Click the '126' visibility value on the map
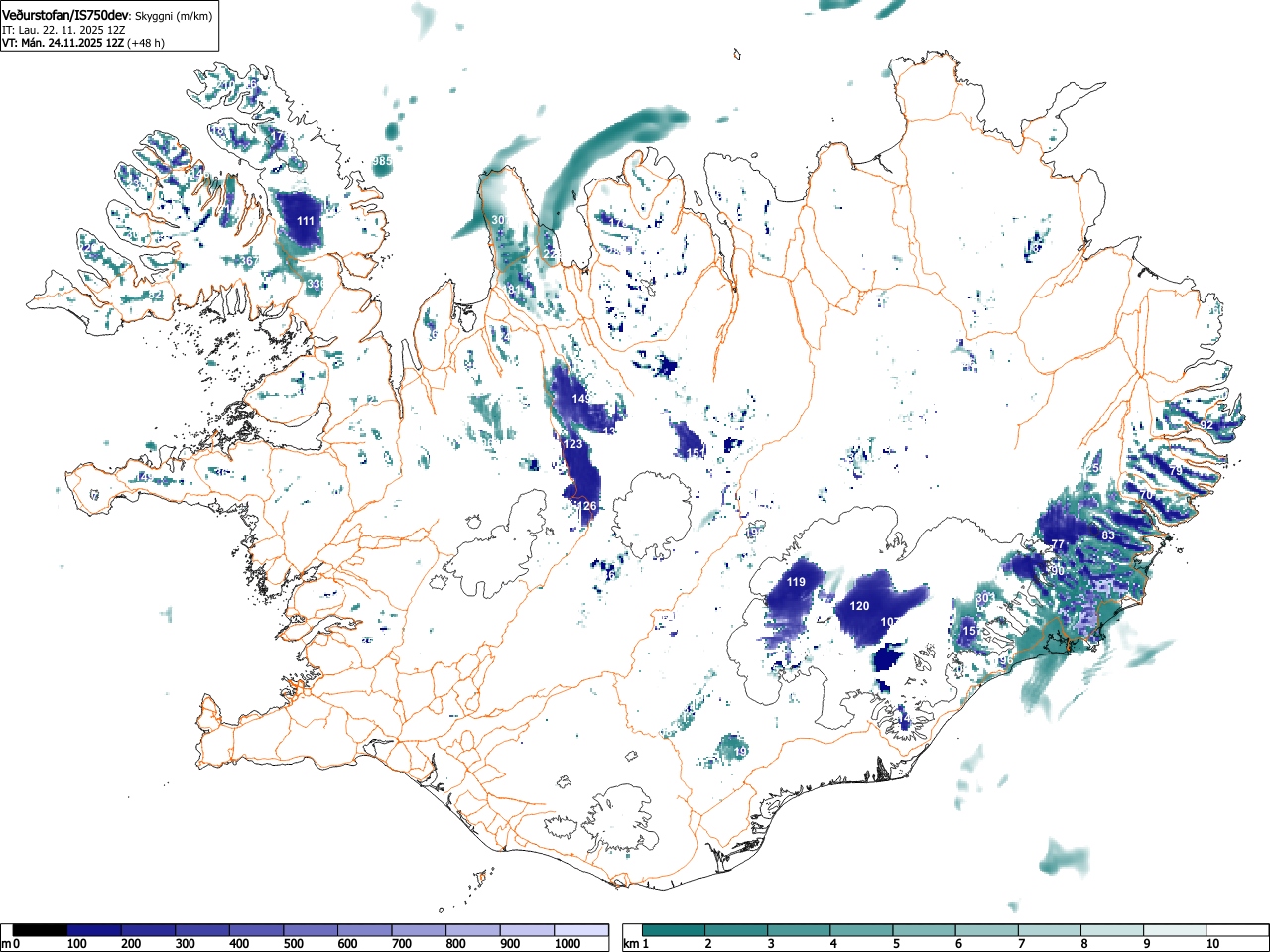The height and width of the screenshot is (952, 1270). [587, 506]
